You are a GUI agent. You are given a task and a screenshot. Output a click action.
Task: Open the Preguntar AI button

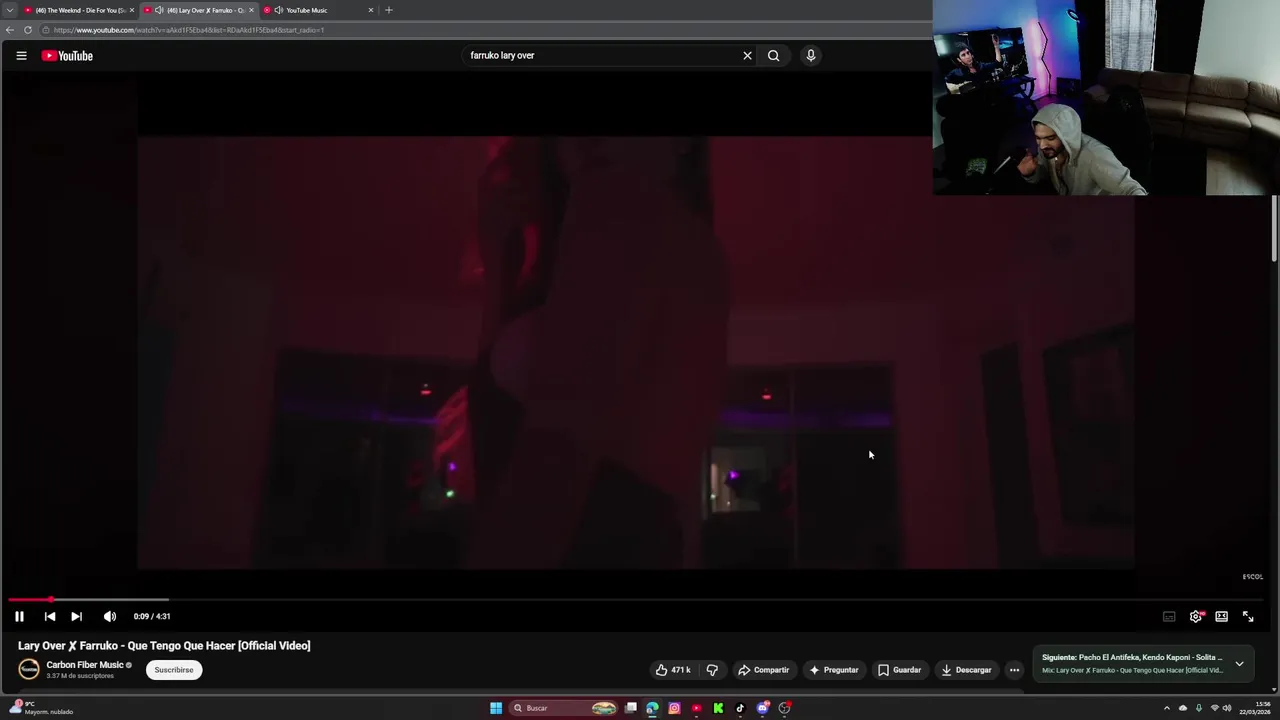tap(834, 670)
